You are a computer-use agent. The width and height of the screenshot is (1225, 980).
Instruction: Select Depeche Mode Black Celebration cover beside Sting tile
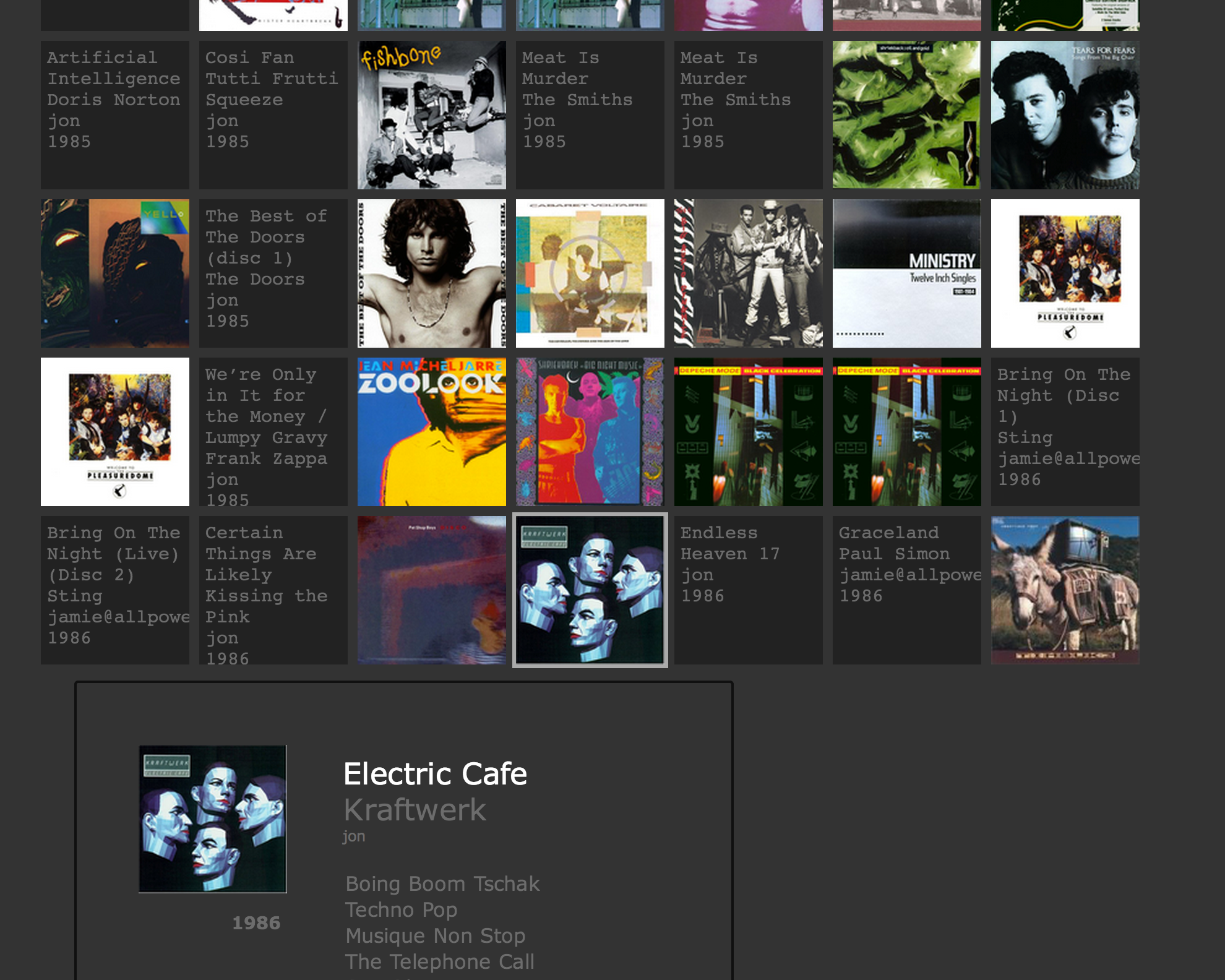(x=907, y=432)
